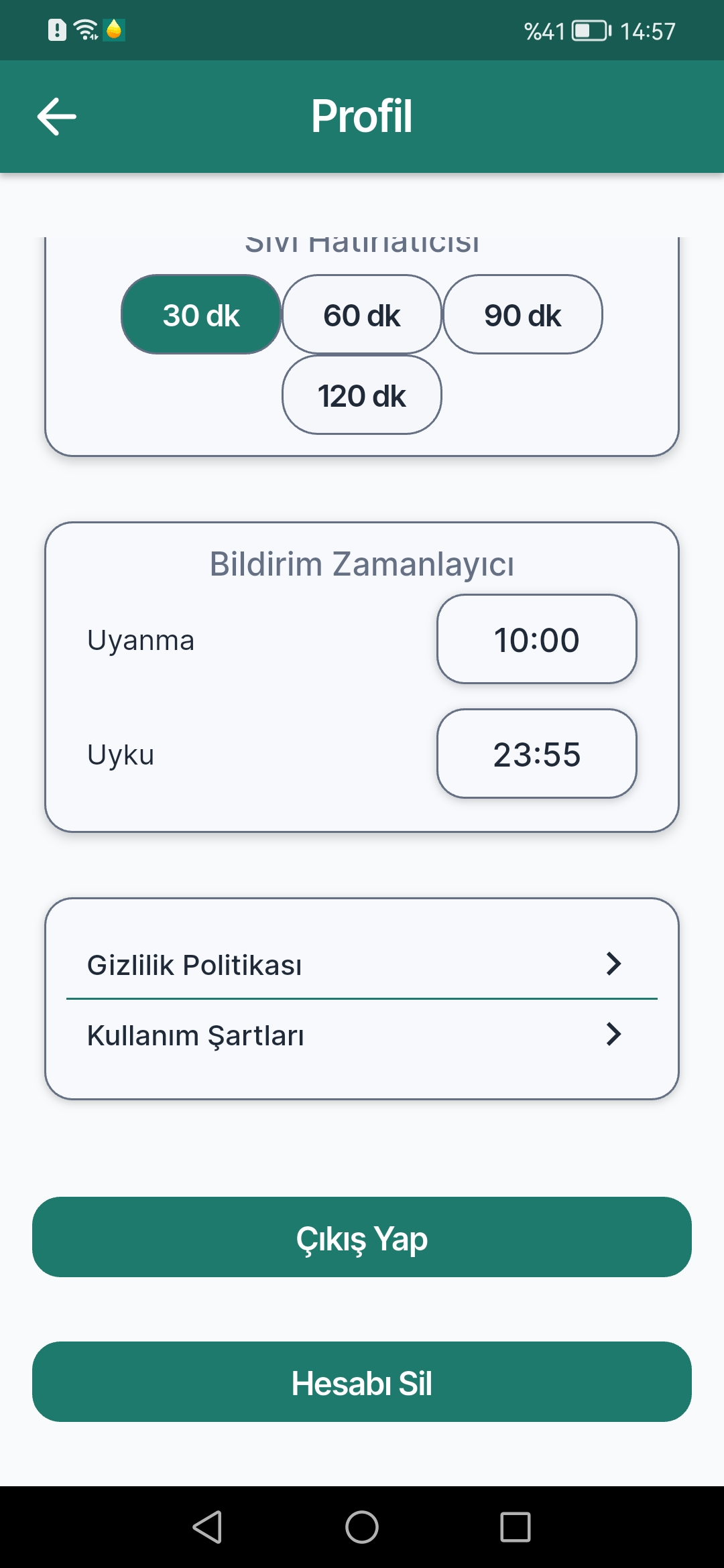Viewport: 724px width, 1568px height.
Task: Tap the Android home circle button
Action: point(362,1527)
